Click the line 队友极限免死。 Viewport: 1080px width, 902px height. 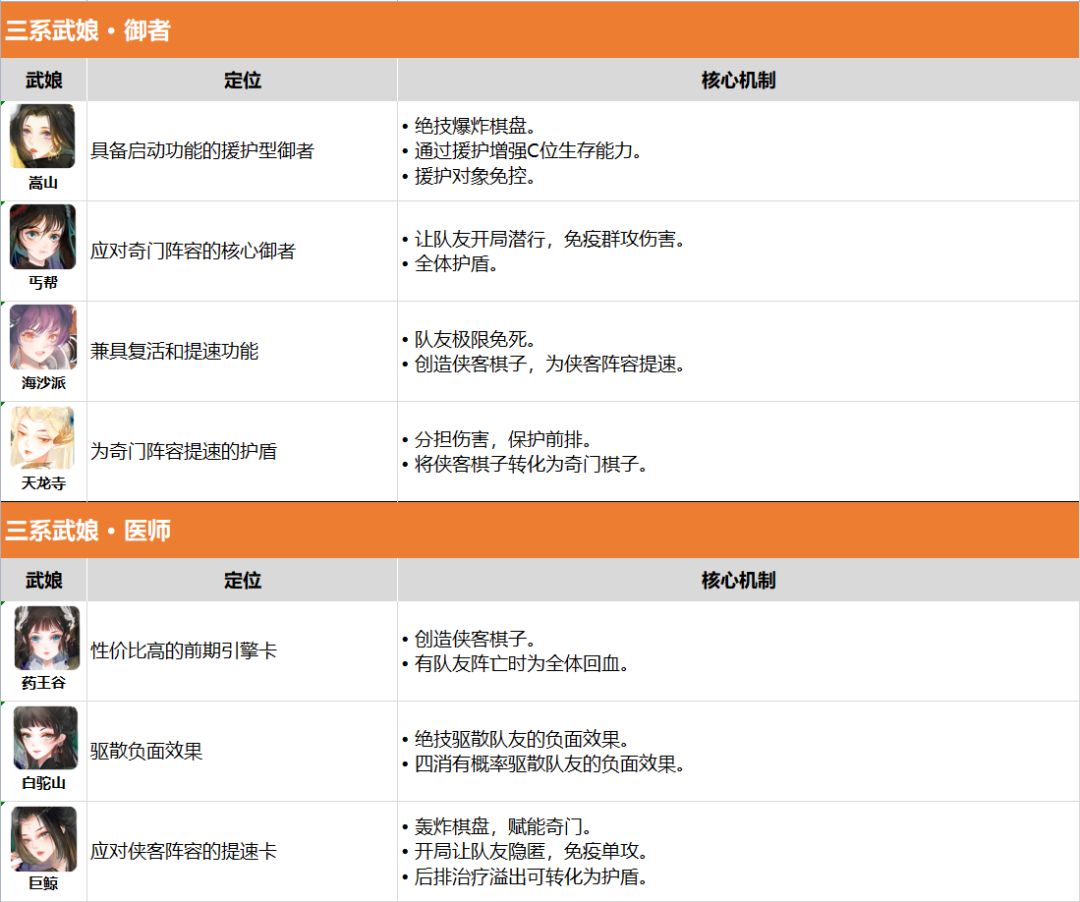point(469,339)
